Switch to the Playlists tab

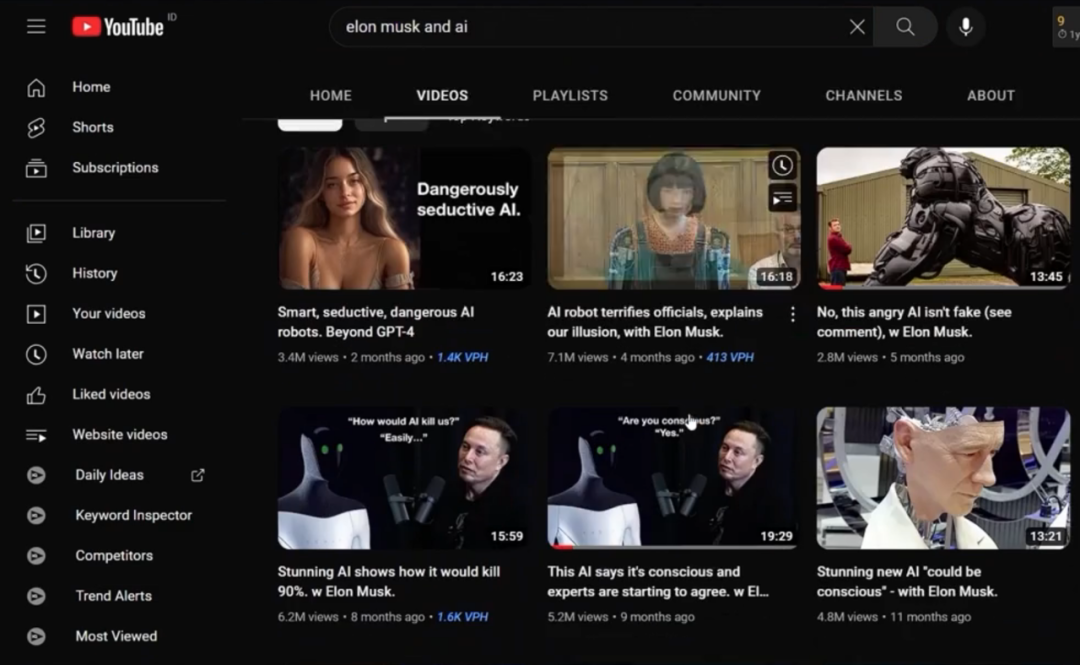[x=570, y=96]
